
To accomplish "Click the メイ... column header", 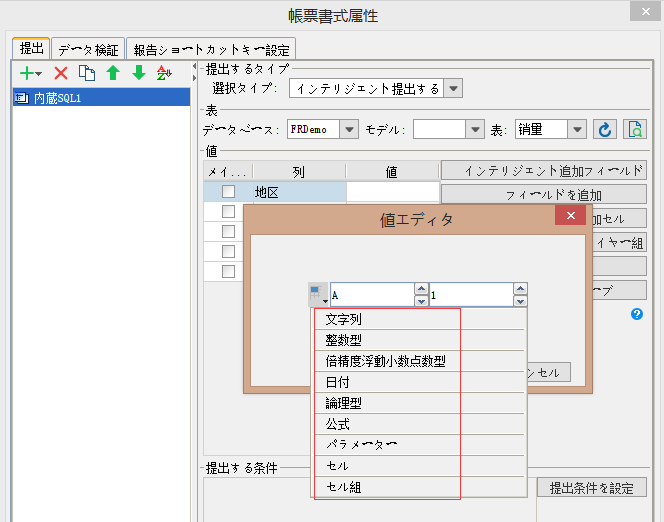I will tap(228, 171).
